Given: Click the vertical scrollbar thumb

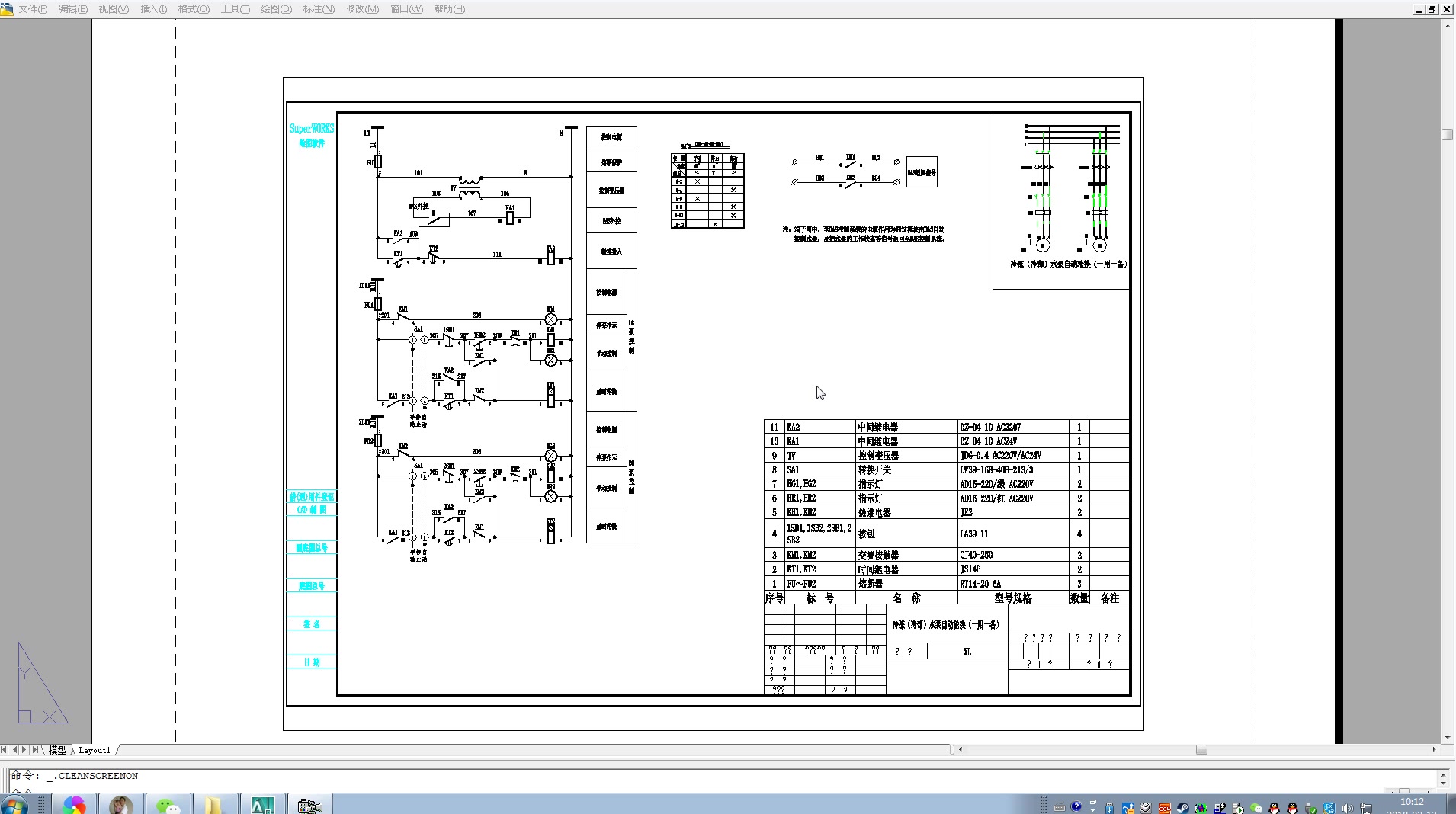Looking at the screenshot, I should click(x=1448, y=134).
